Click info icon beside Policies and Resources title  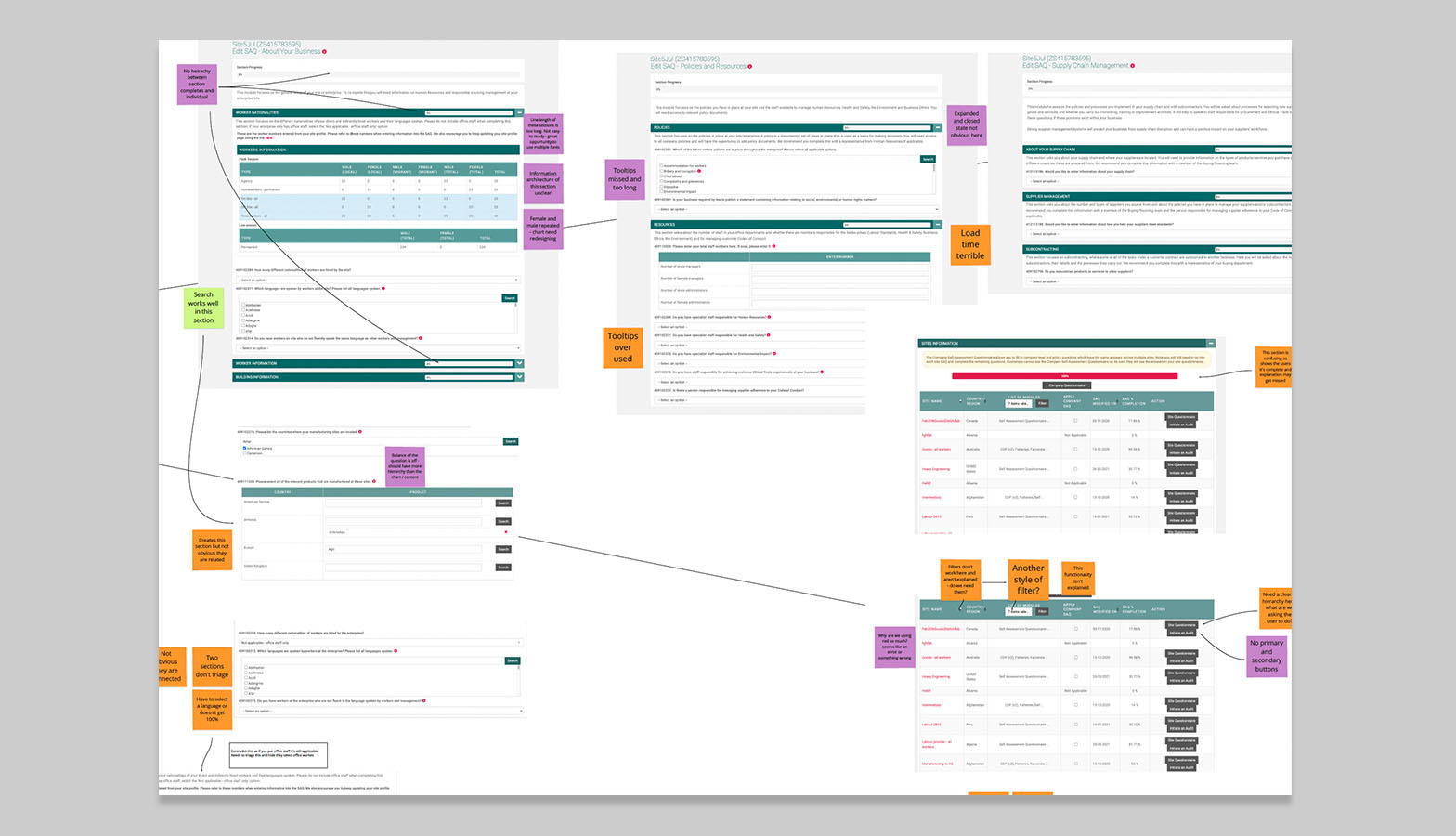pyautogui.click(x=750, y=67)
